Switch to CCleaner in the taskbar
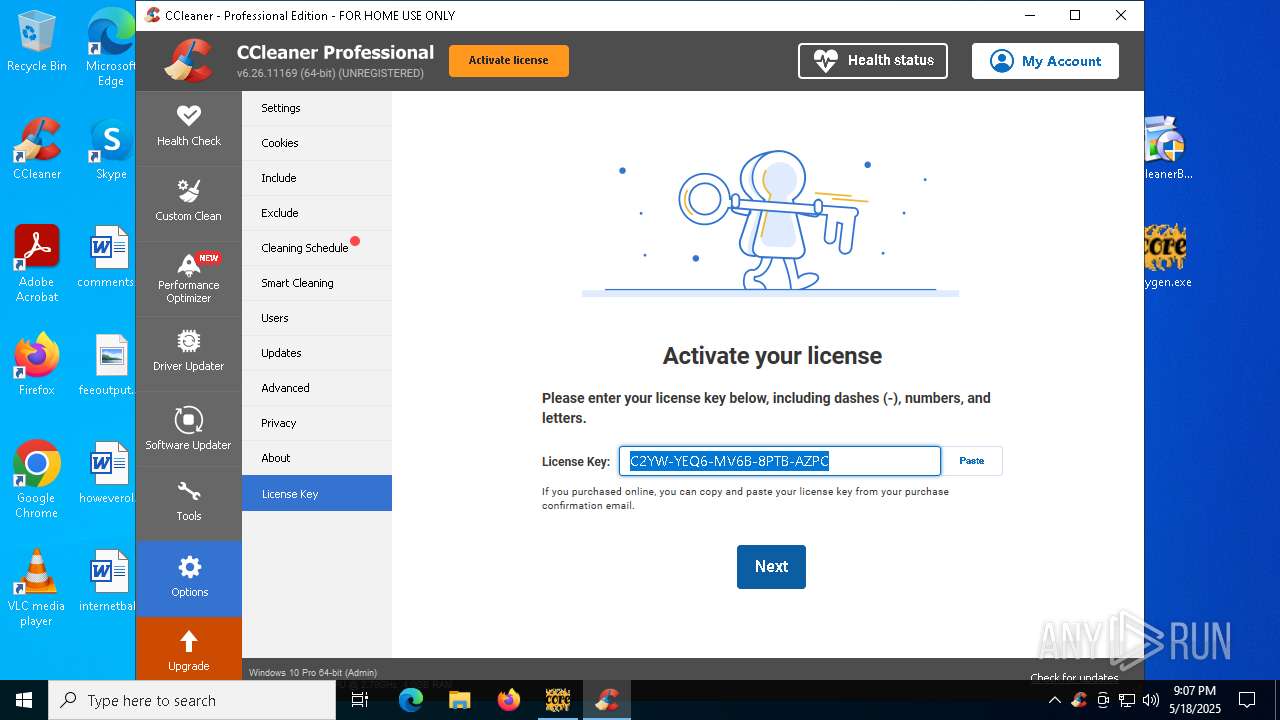Screen dimensions: 1280x720 click(x=606, y=700)
